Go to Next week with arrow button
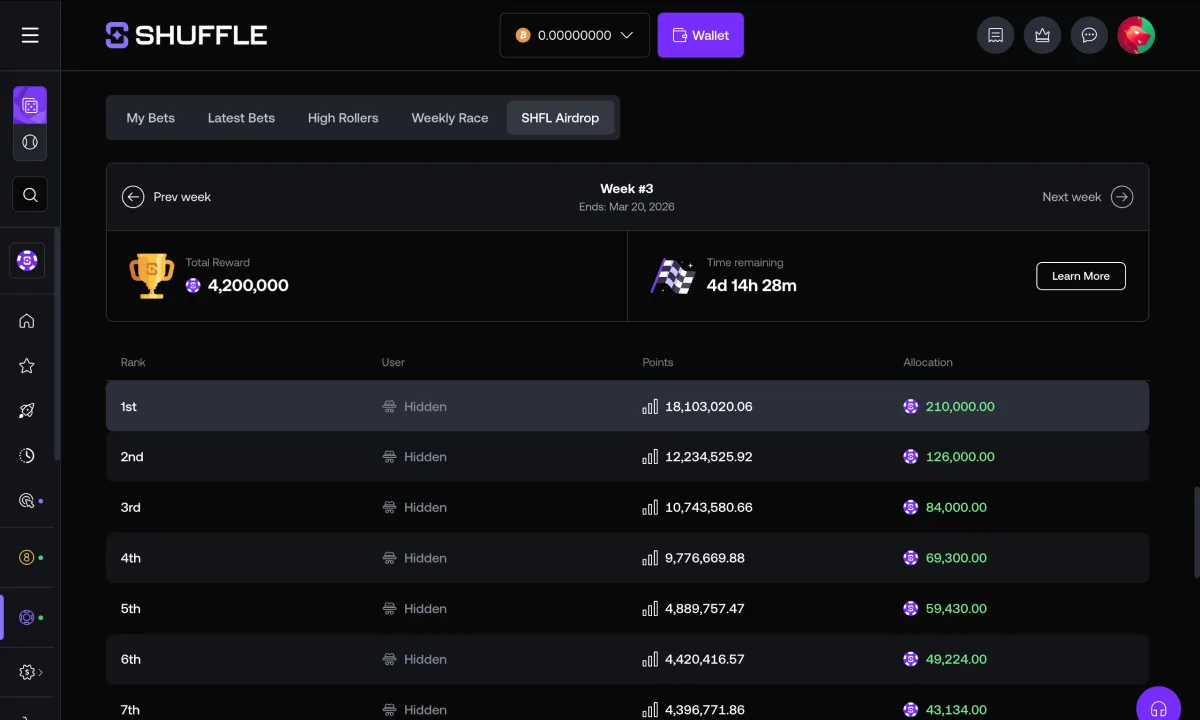The image size is (1200, 720). coord(1122,197)
